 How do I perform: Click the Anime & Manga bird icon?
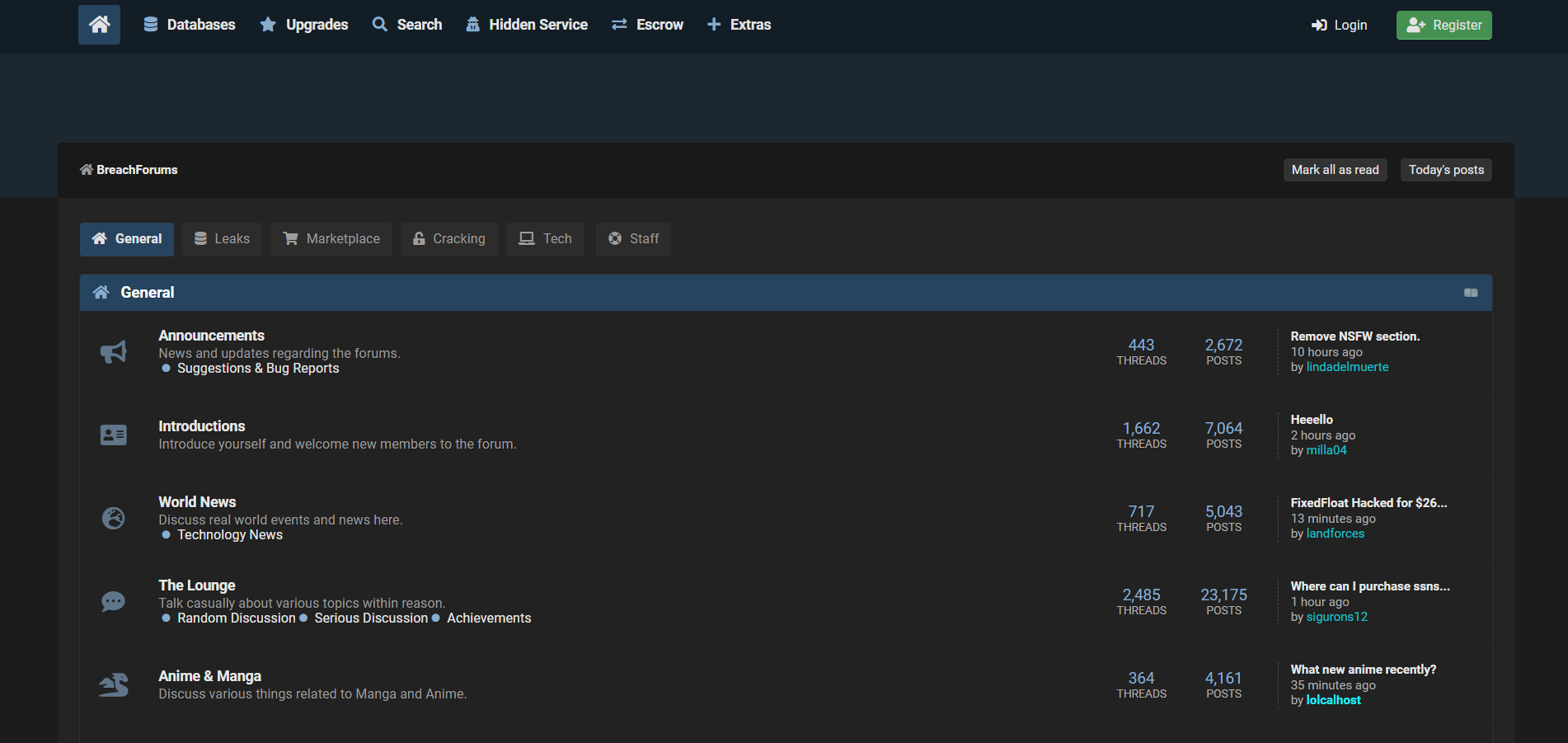(113, 684)
